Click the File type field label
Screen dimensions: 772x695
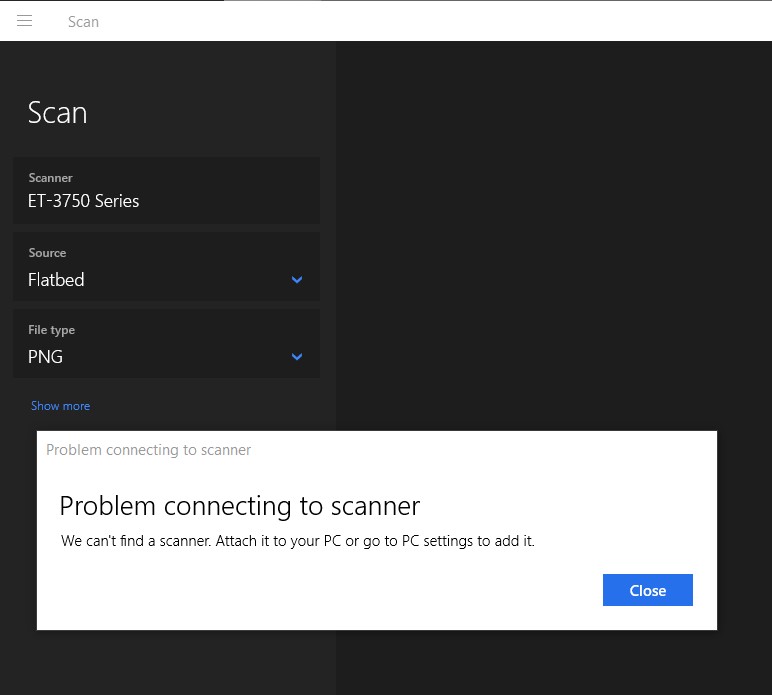click(x=52, y=330)
